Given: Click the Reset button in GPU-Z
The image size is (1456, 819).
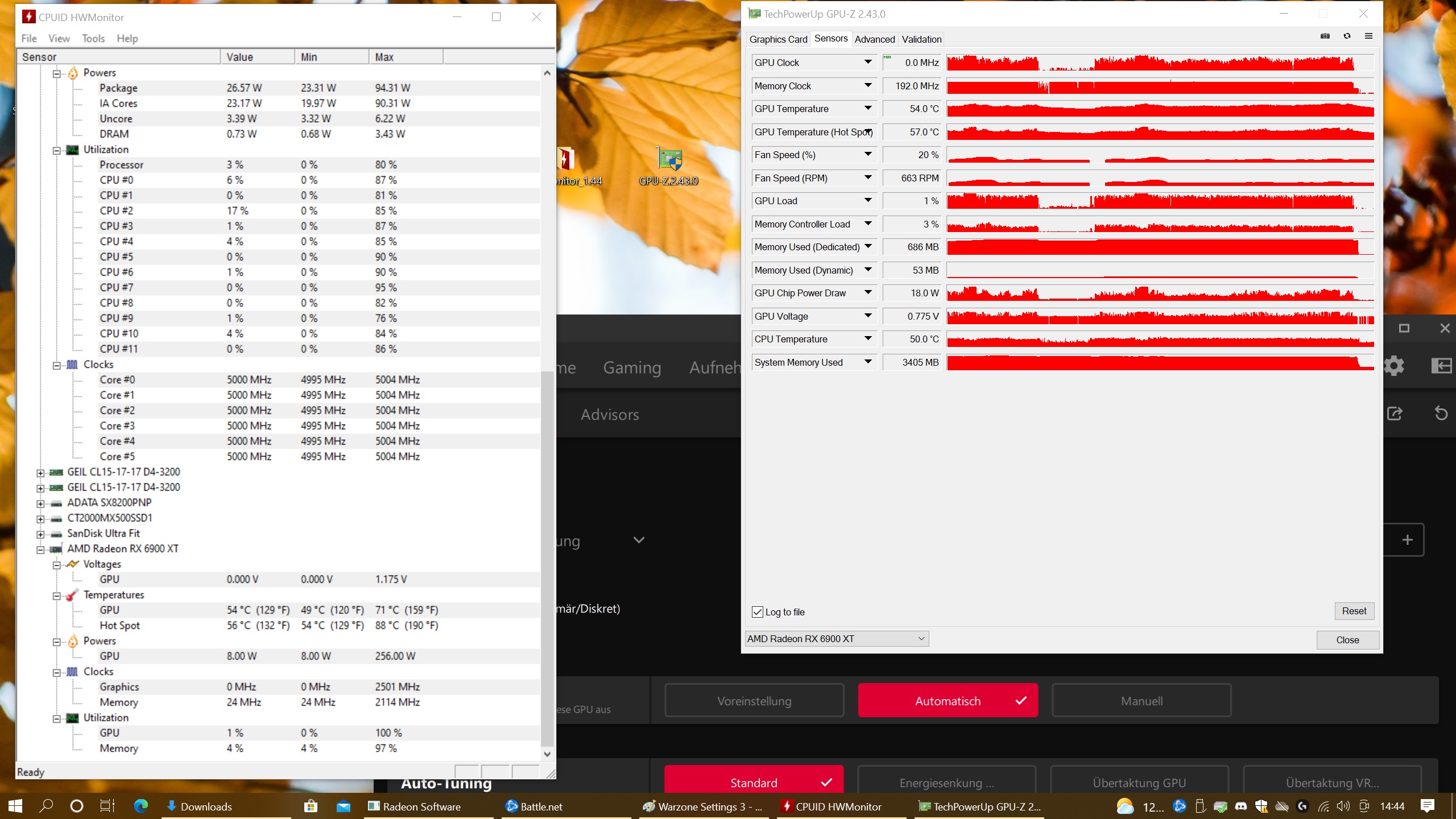Looking at the screenshot, I should pyautogui.click(x=1354, y=611).
